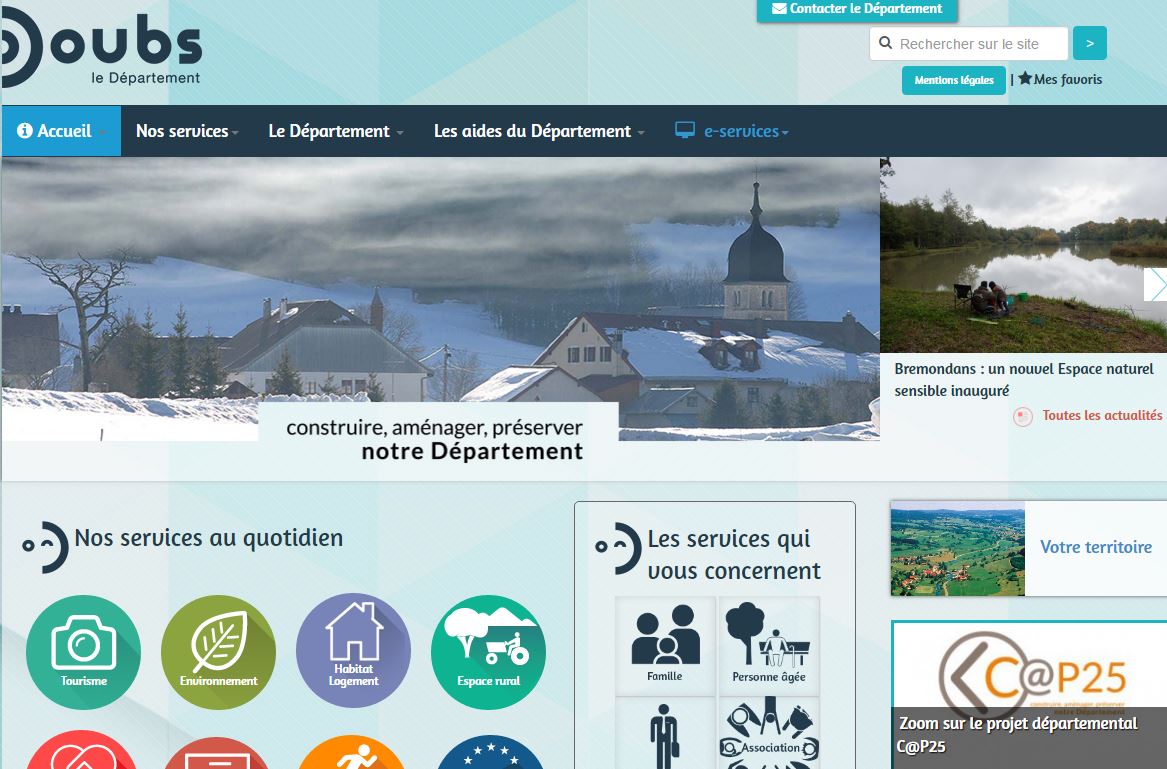The height and width of the screenshot is (769, 1167).
Task: Open the Tourisme camera icon
Action: tap(83, 651)
